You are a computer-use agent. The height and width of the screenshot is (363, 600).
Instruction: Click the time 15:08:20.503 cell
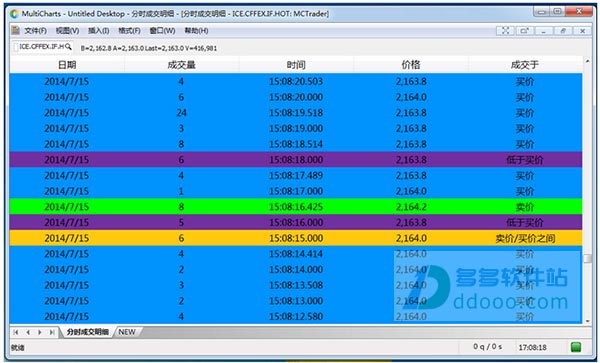(x=296, y=81)
